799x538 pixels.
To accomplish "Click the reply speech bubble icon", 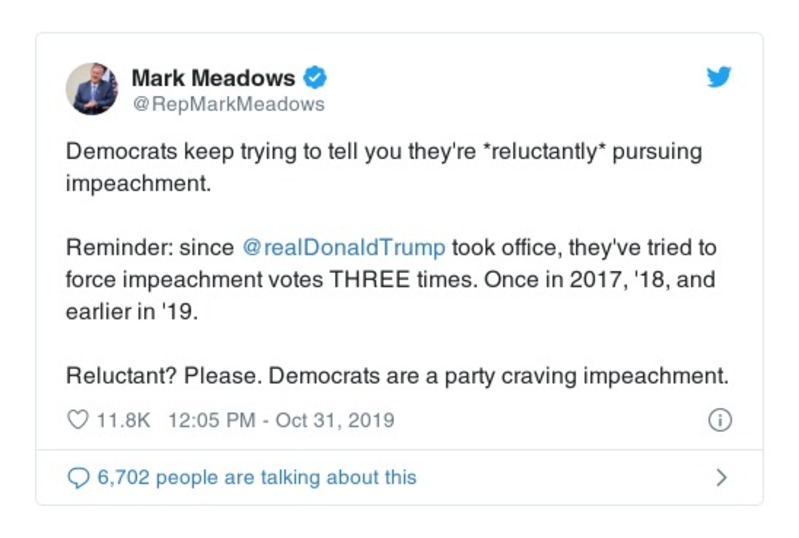I will pyautogui.click(x=78, y=477).
